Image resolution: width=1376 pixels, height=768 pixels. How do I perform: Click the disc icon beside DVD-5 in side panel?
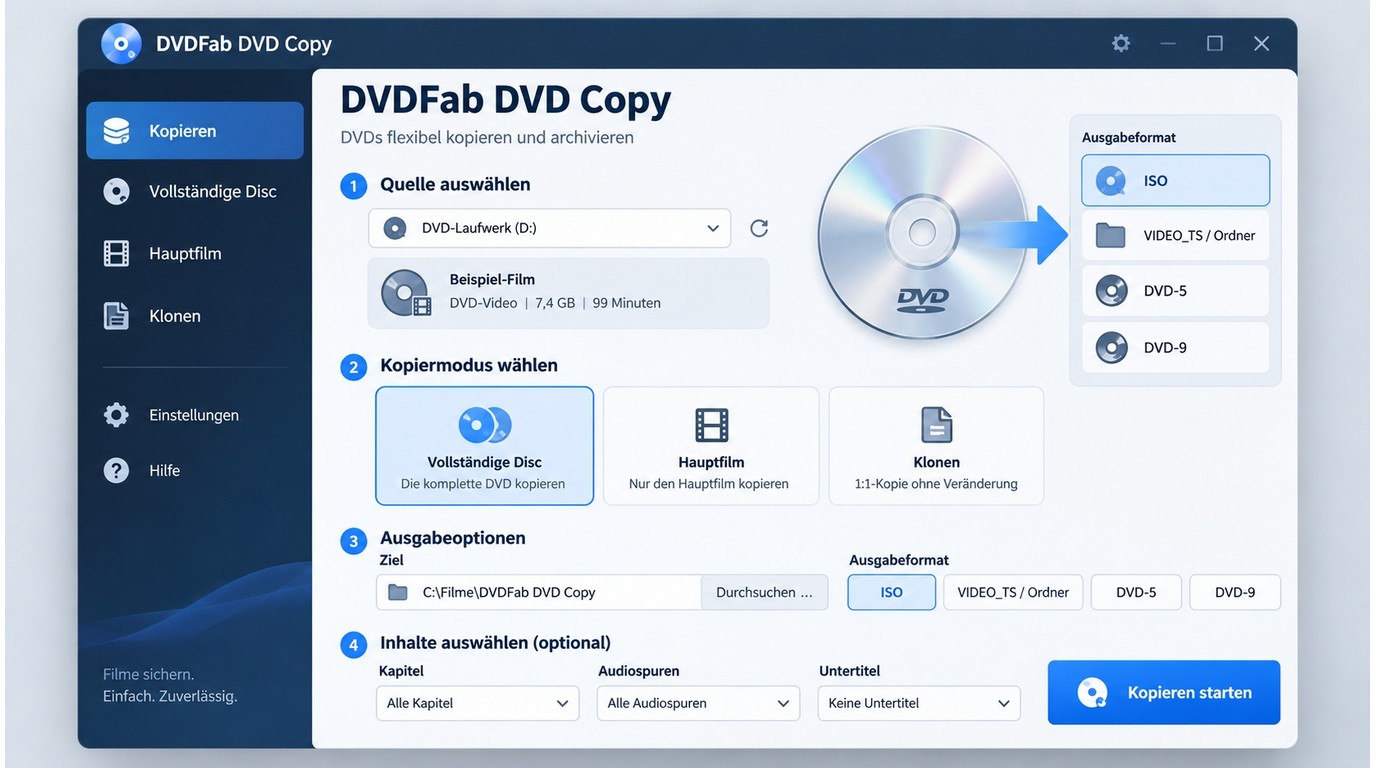(1111, 291)
